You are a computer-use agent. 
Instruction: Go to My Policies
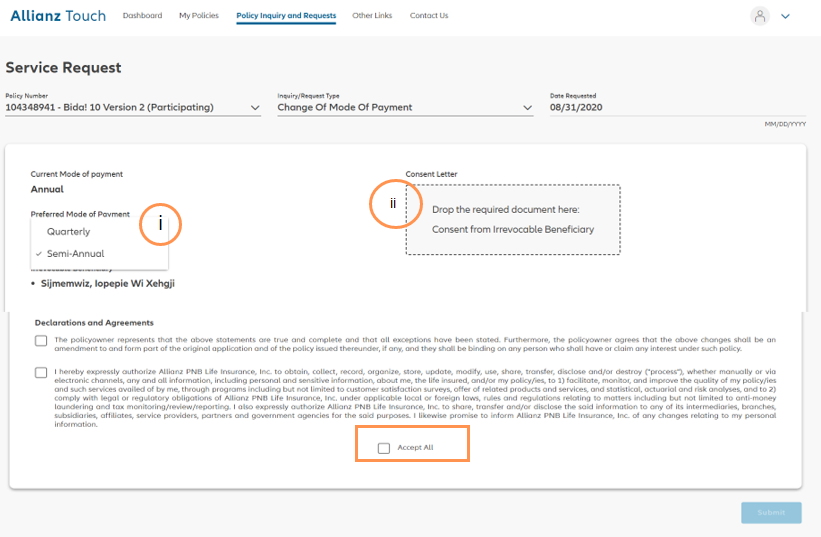(199, 16)
